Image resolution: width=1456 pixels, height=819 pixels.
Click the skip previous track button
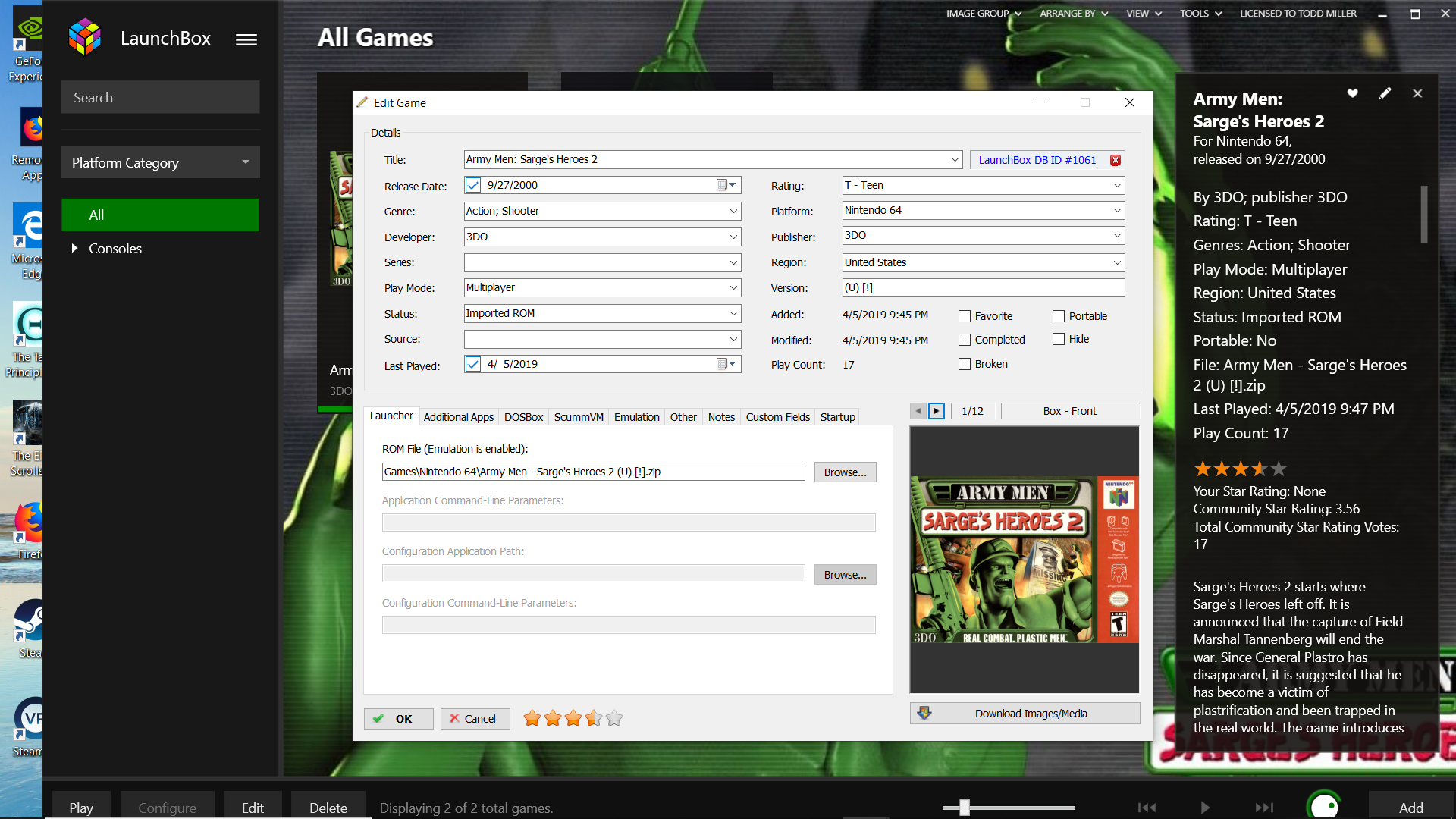1147,808
